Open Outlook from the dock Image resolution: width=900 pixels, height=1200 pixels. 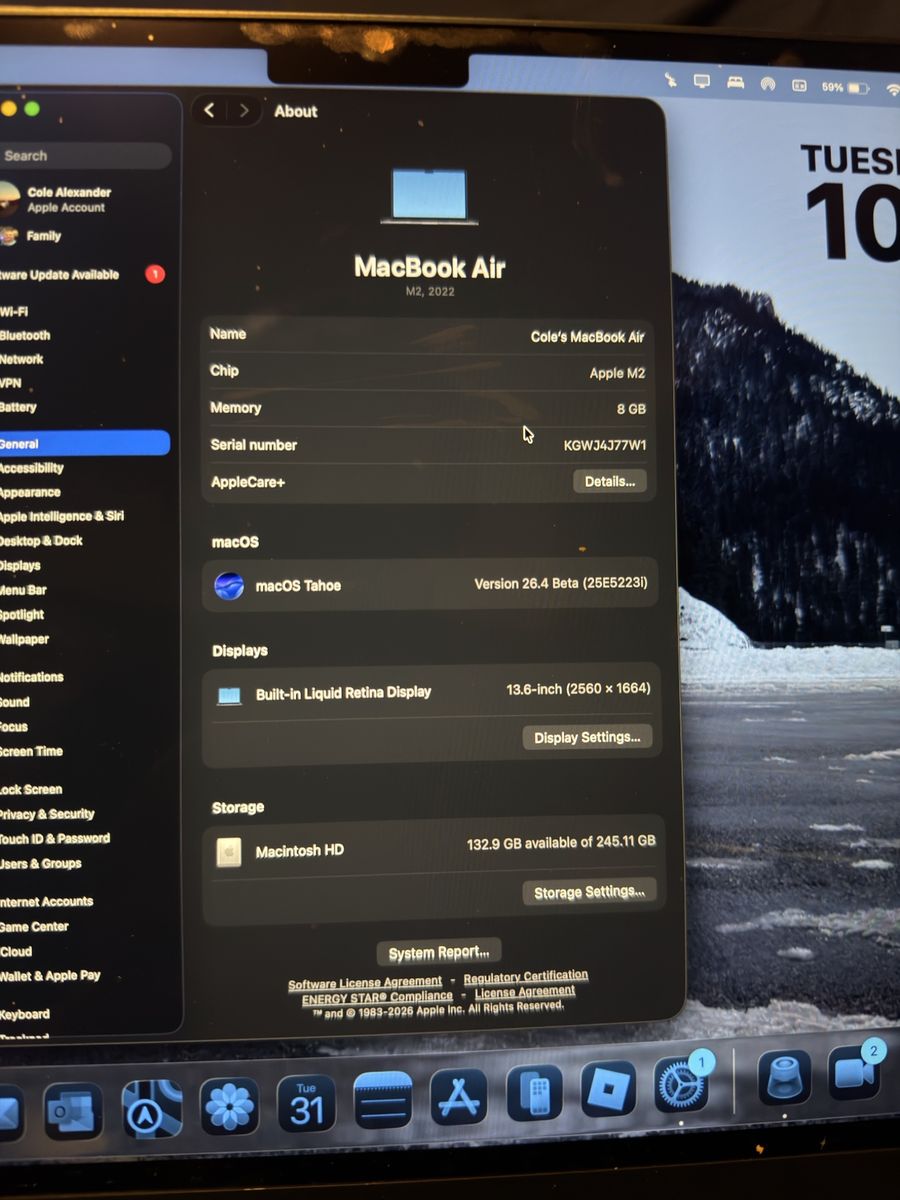coord(72,1110)
